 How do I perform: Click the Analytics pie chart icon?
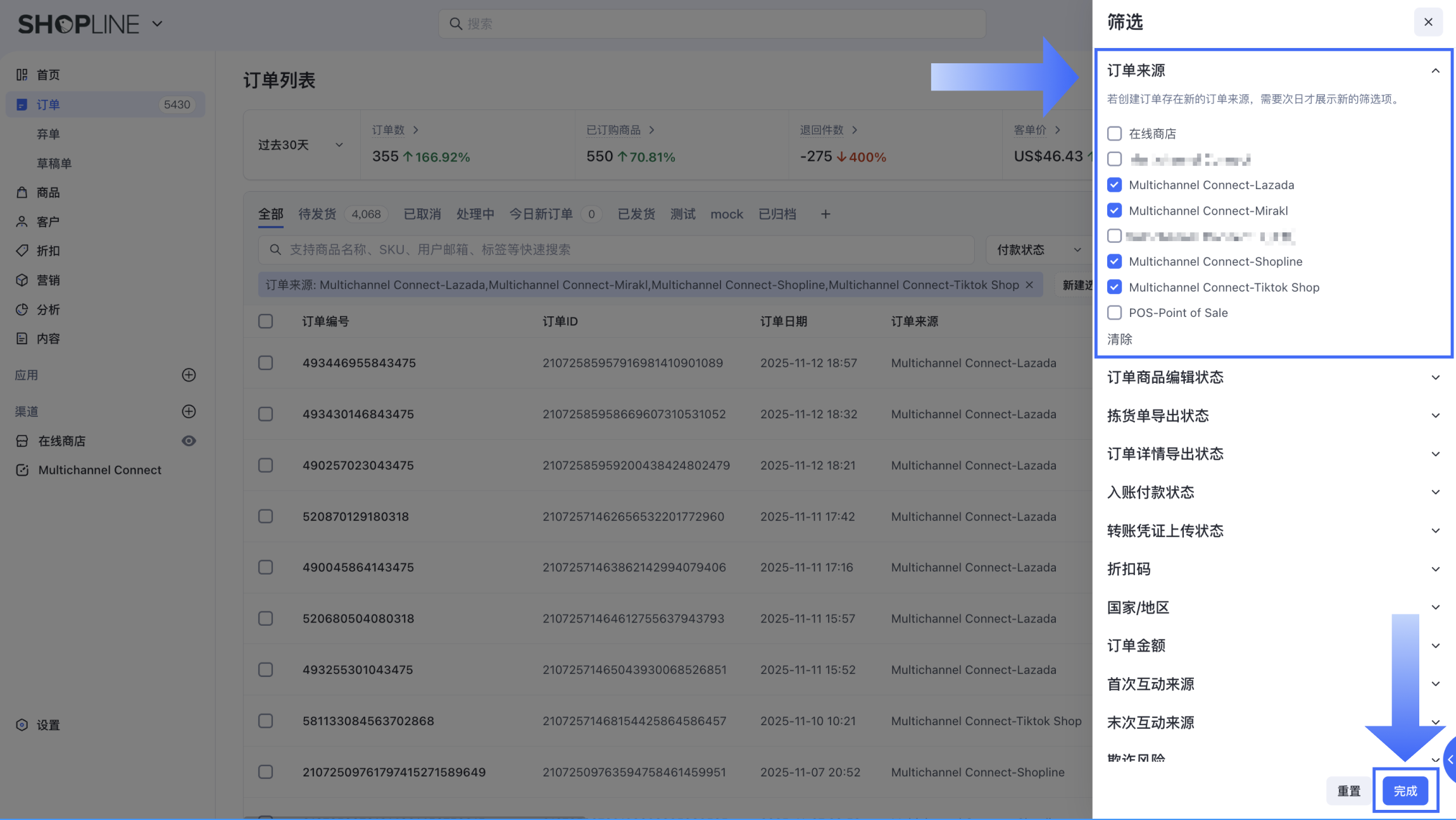click(x=22, y=309)
